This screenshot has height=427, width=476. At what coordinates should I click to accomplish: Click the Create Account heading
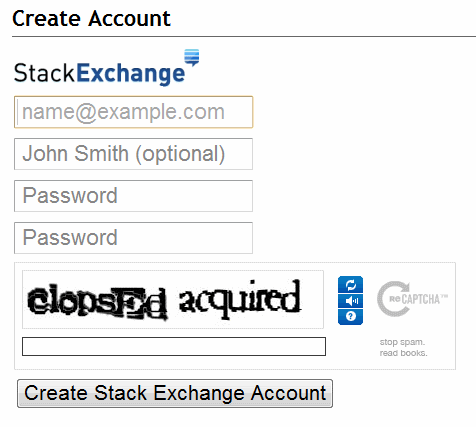pyautogui.click(x=91, y=18)
